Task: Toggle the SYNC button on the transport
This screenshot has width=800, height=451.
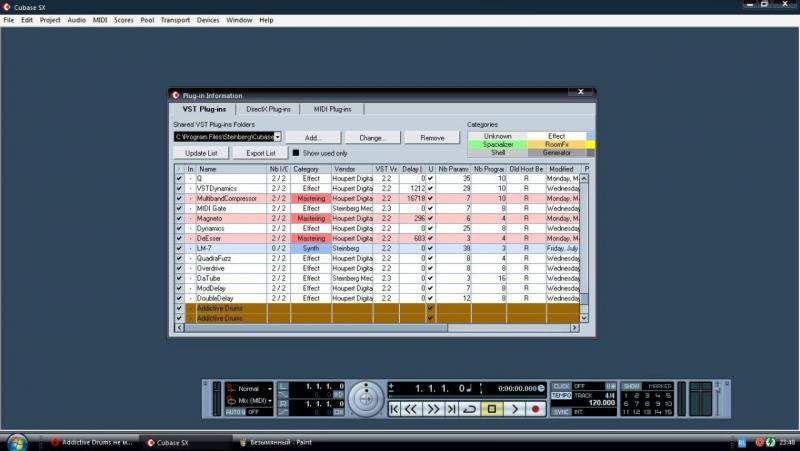Action: pos(561,412)
